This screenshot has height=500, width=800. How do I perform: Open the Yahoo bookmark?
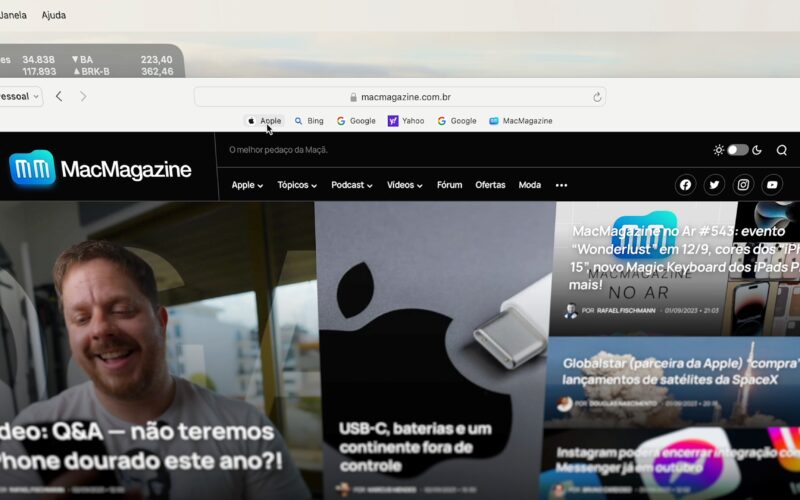[406, 121]
